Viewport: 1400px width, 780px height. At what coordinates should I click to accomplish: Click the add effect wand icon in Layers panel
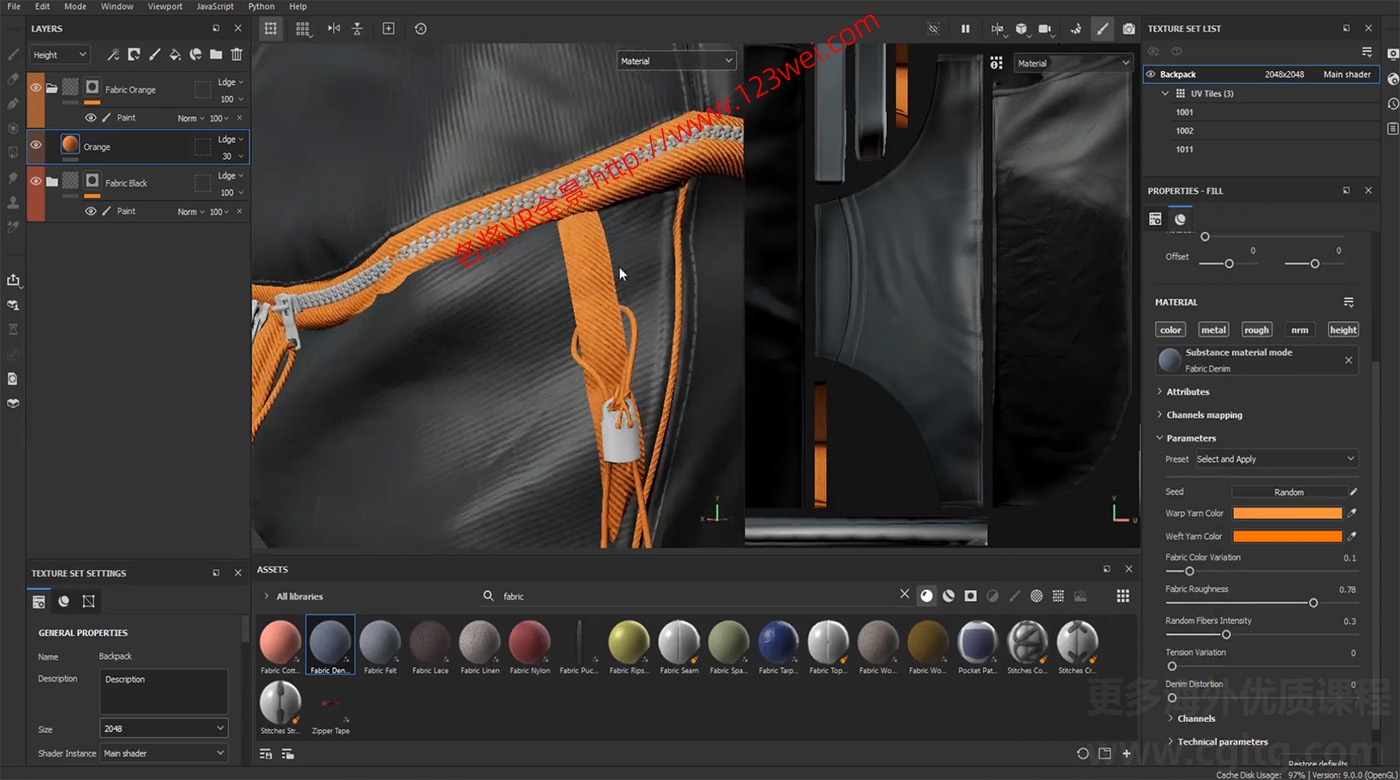113,54
